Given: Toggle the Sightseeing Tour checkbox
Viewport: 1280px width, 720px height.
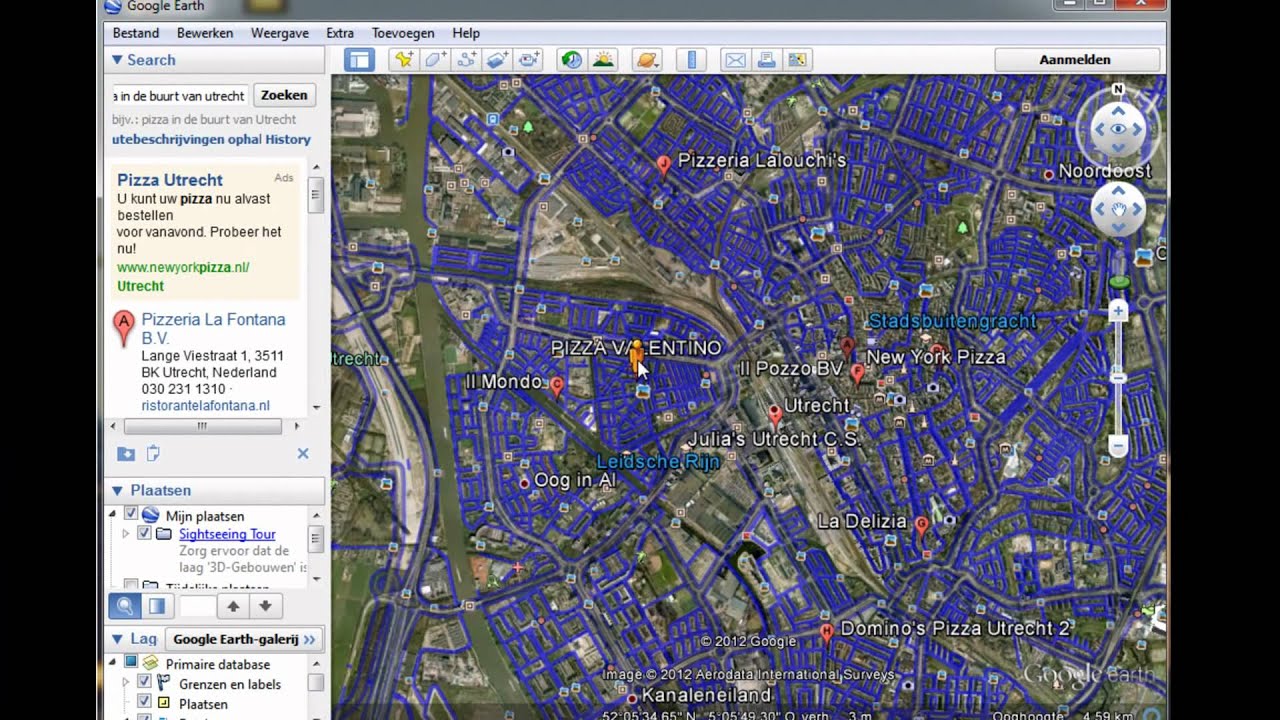Looking at the screenshot, I should pyautogui.click(x=144, y=534).
